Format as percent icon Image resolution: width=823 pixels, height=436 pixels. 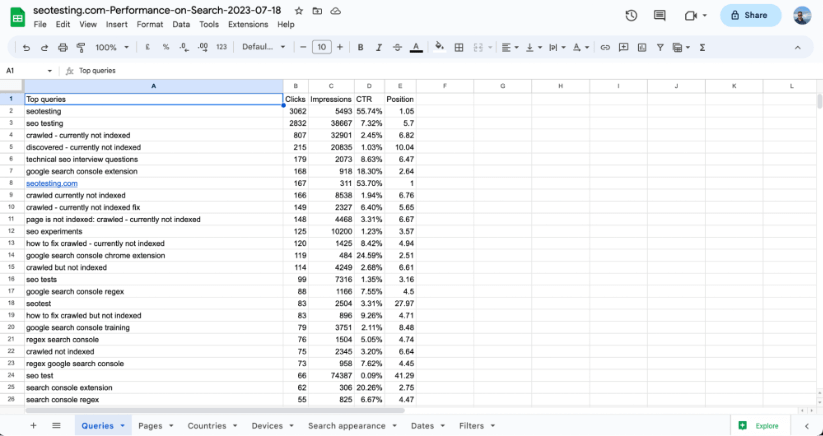166,47
